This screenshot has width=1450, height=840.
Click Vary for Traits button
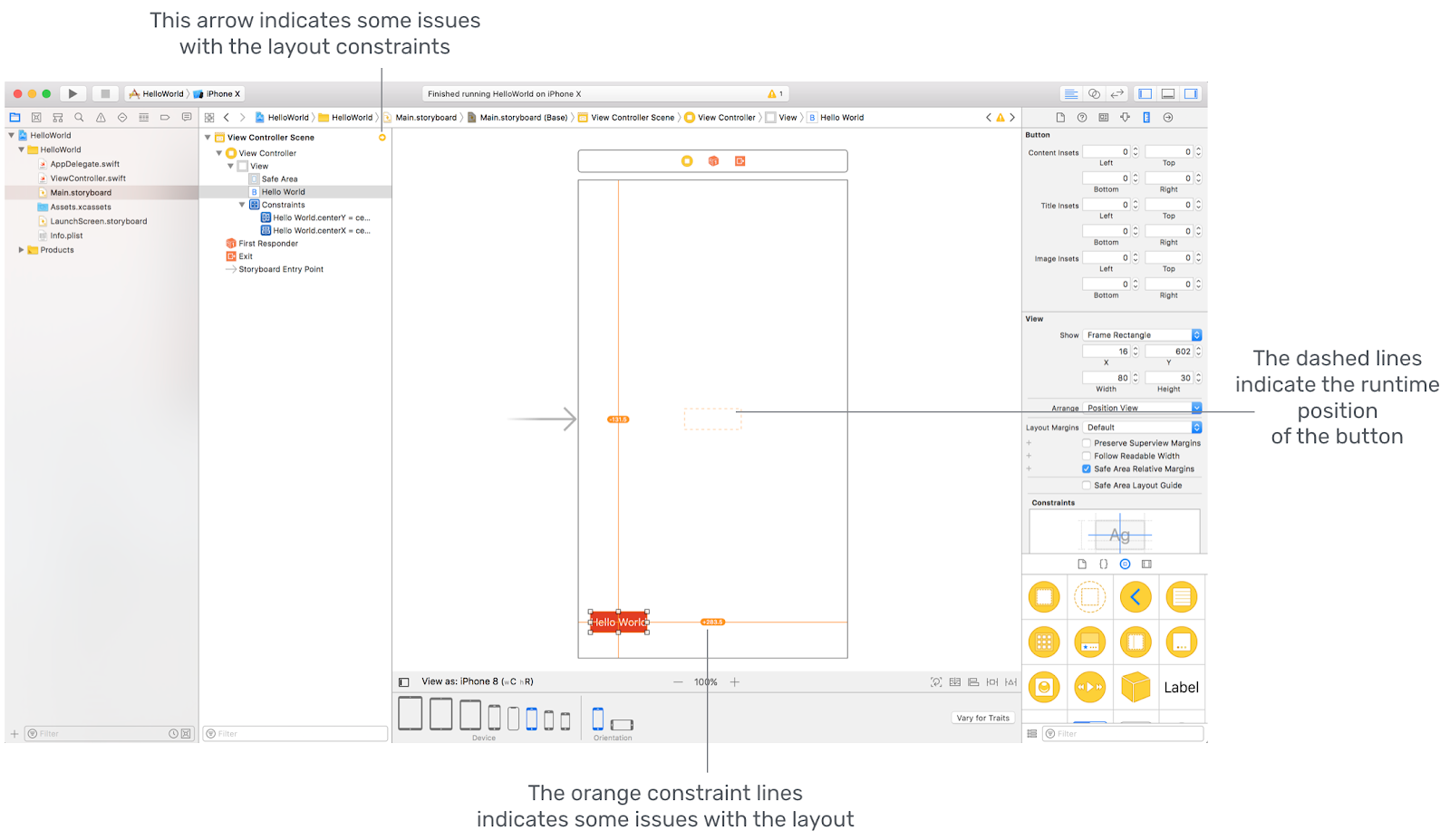click(983, 718)
